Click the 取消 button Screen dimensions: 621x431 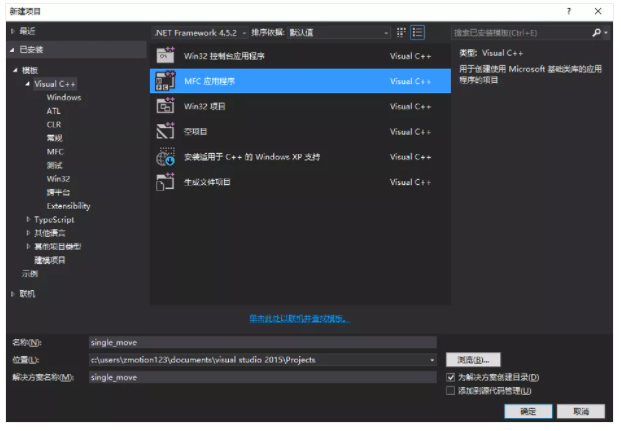tap(581, 411)
